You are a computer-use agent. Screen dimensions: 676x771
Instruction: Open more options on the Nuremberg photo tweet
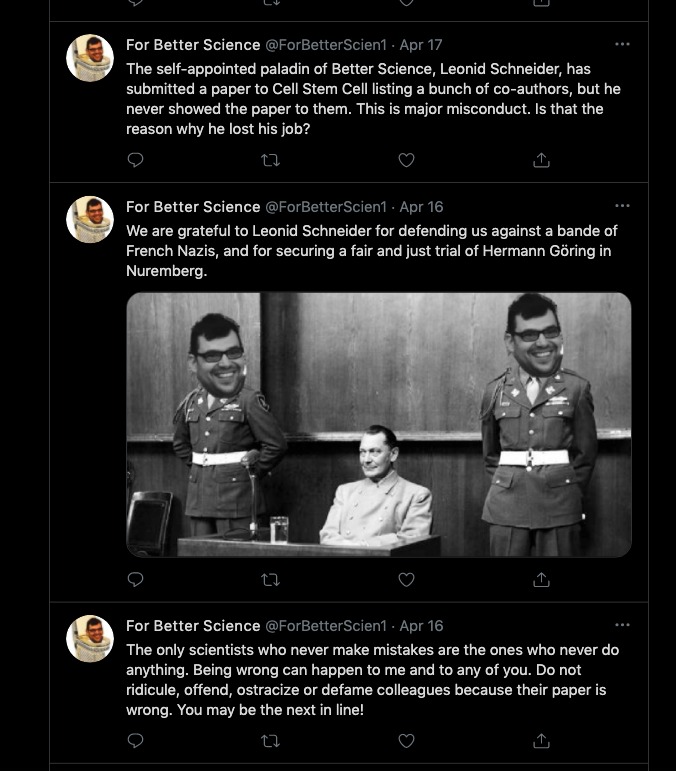tap(622, 206)
